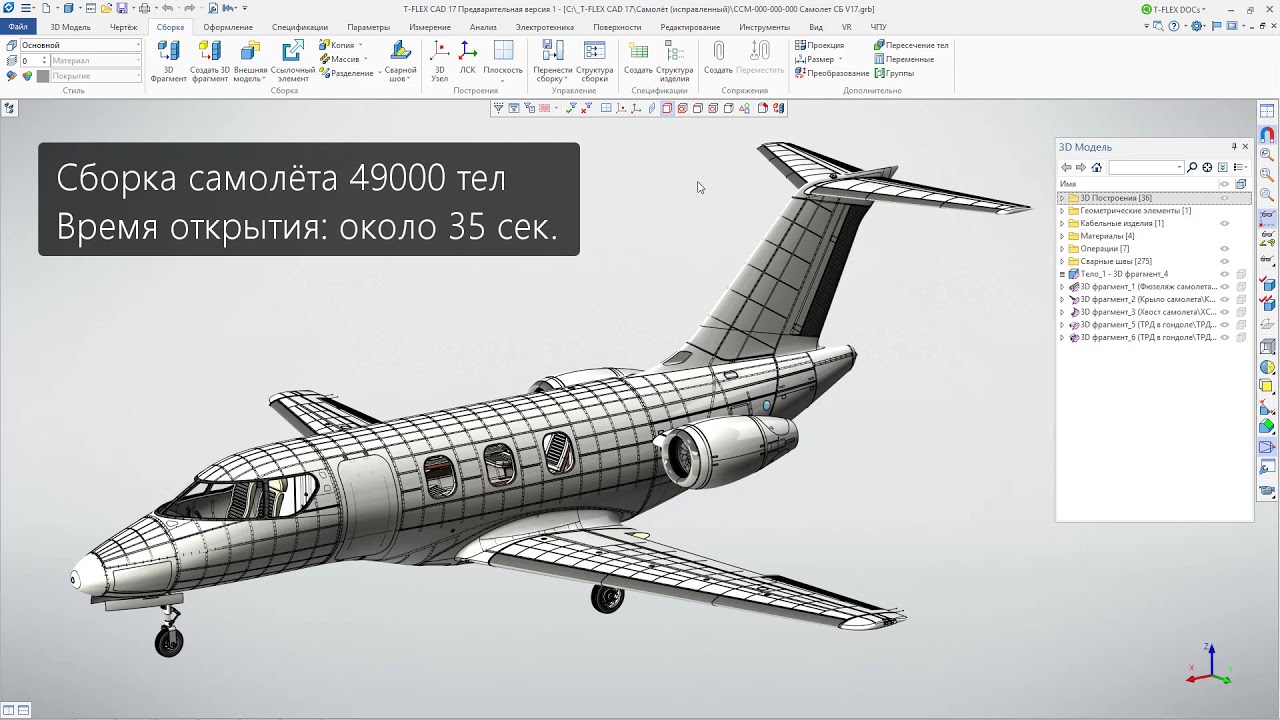Expand 3D фрагмент_1 (Фюзеляж самолета) node
This screenshot has width=1280, height=720.
(1062, 287)
